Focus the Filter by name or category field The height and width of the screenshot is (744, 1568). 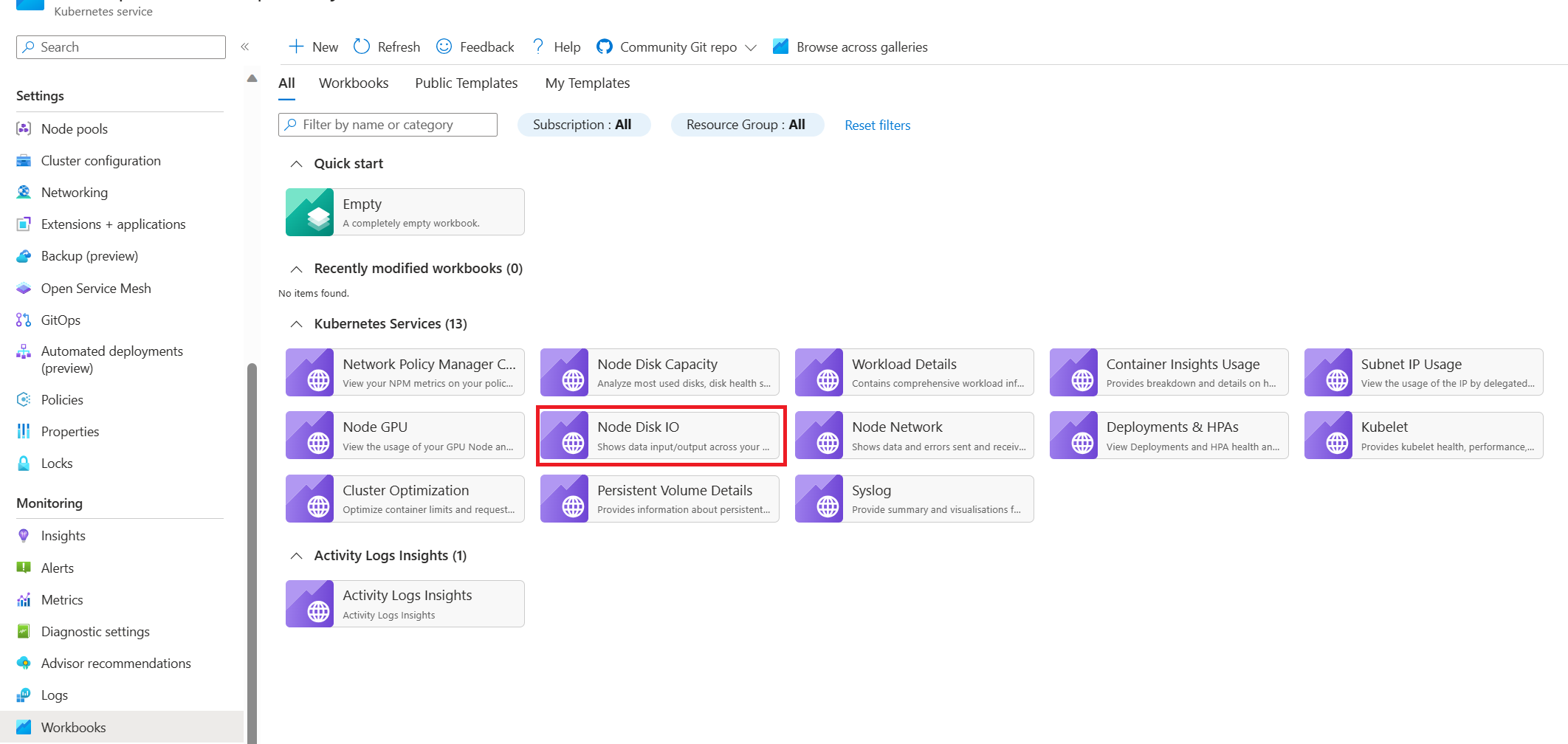tap(388, 125)
